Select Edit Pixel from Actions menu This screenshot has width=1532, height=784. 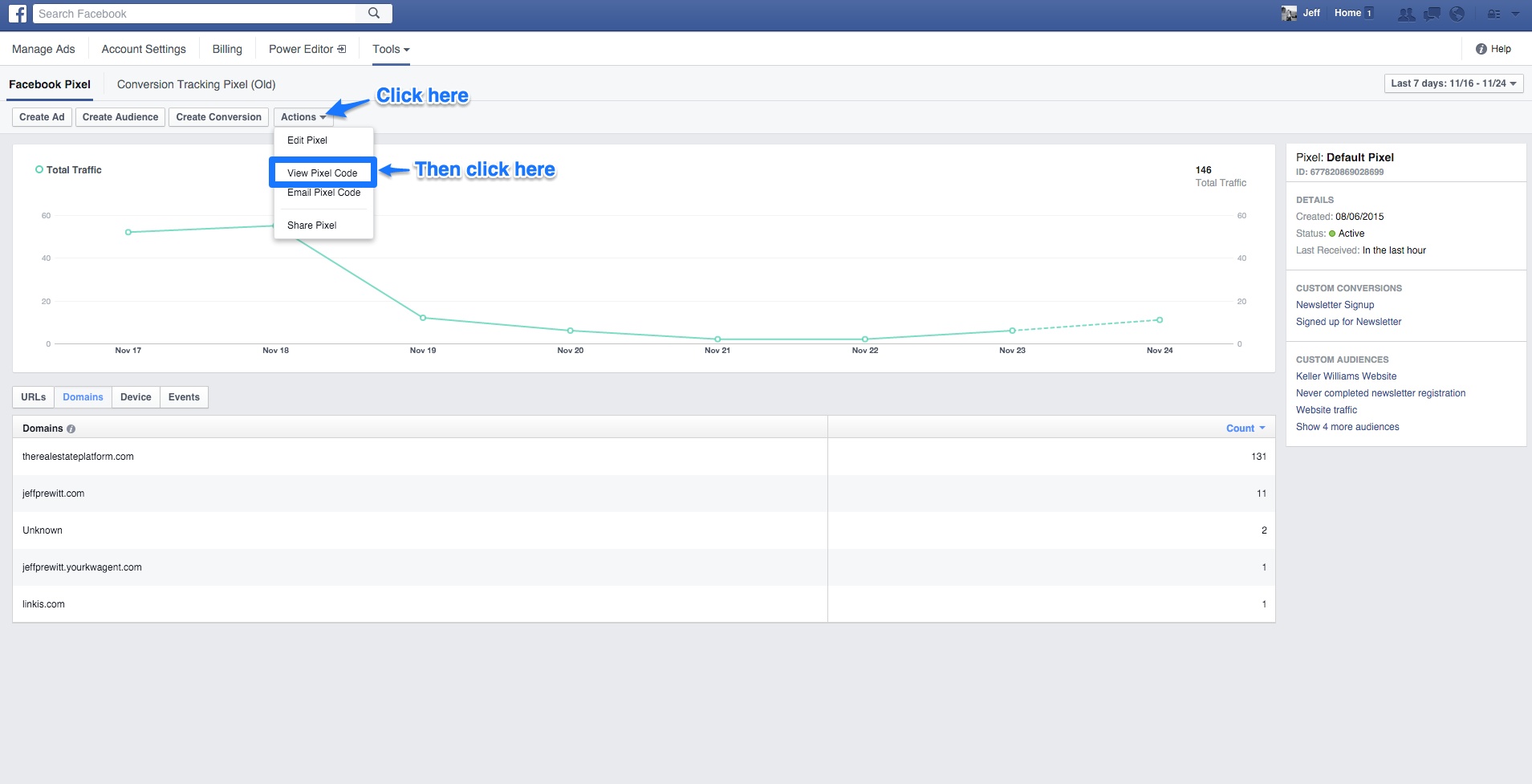[x=307, y=140]
